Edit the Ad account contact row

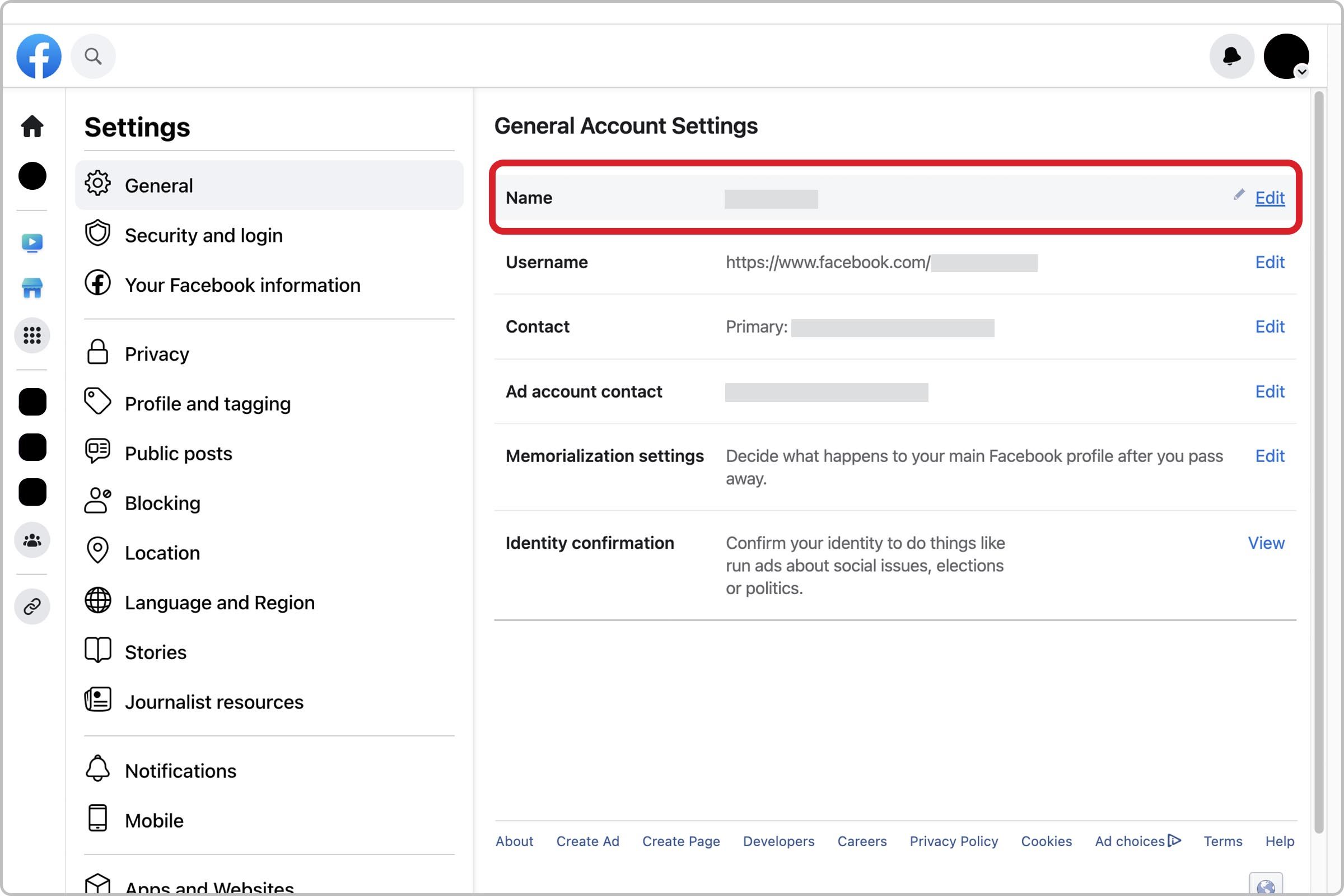pos(1270,392)
